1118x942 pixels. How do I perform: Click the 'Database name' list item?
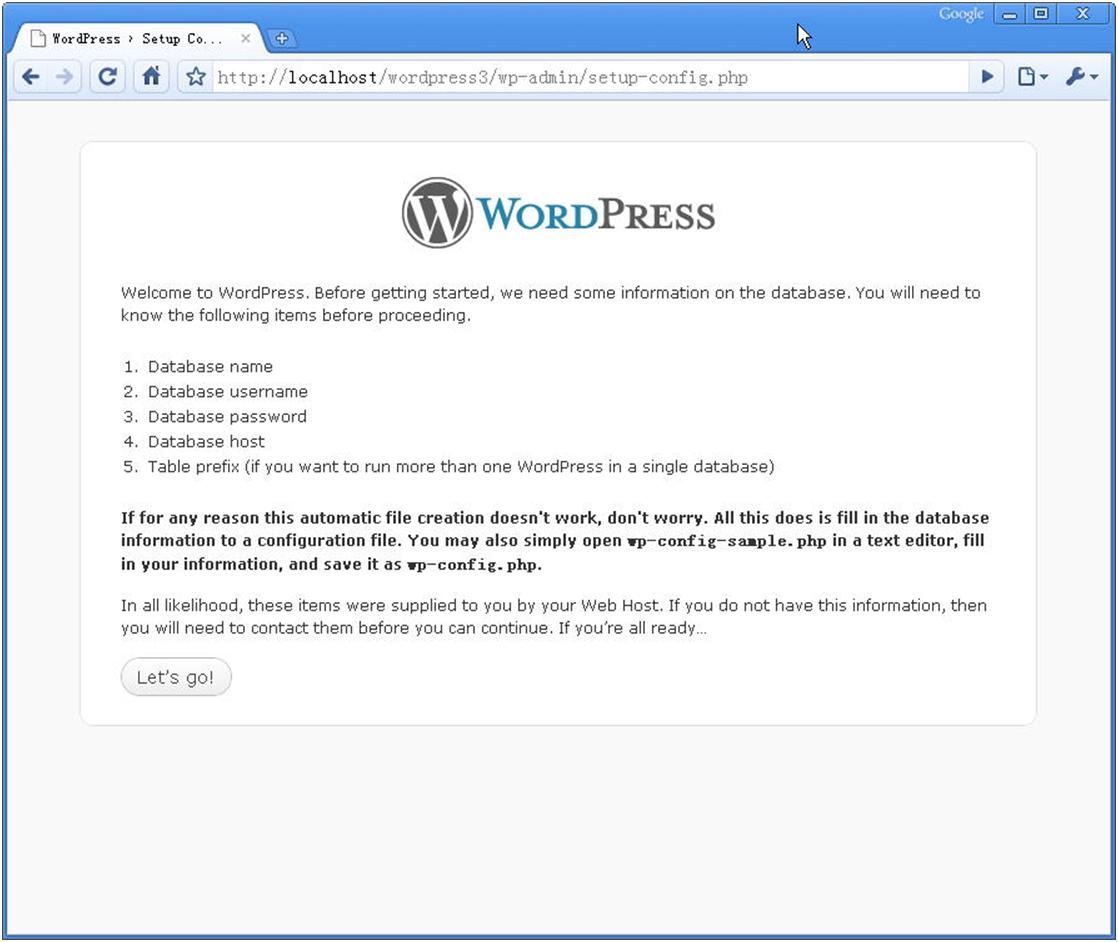tap(210, 367)
